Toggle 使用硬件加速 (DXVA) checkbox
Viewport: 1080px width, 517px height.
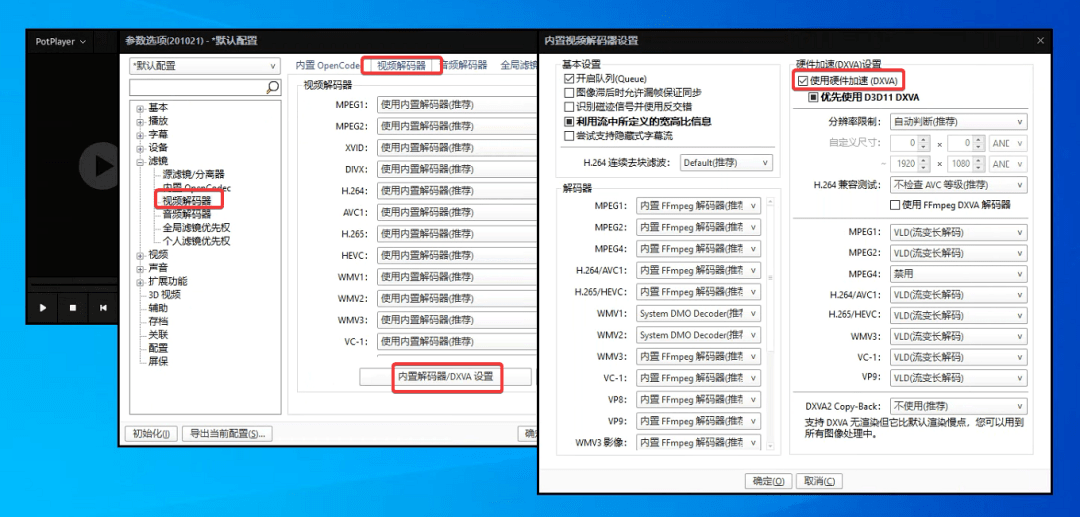(802, 81)
